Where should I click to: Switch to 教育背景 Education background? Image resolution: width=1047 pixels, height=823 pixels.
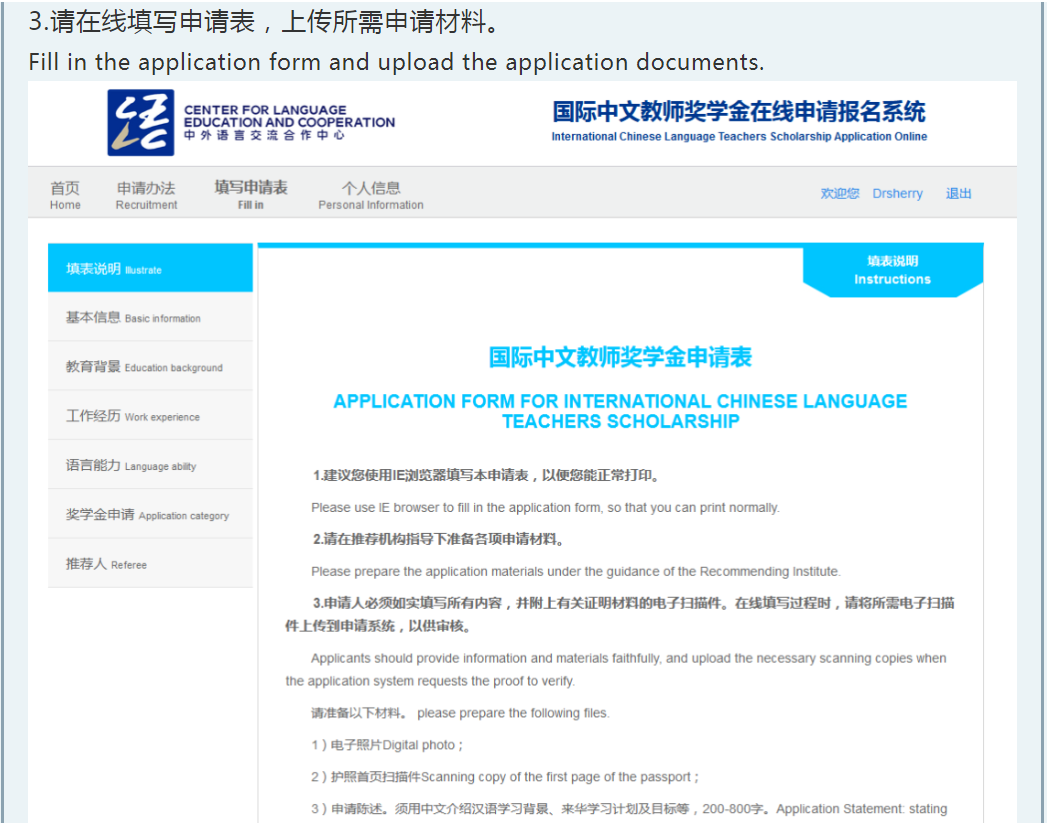point(150,367)
